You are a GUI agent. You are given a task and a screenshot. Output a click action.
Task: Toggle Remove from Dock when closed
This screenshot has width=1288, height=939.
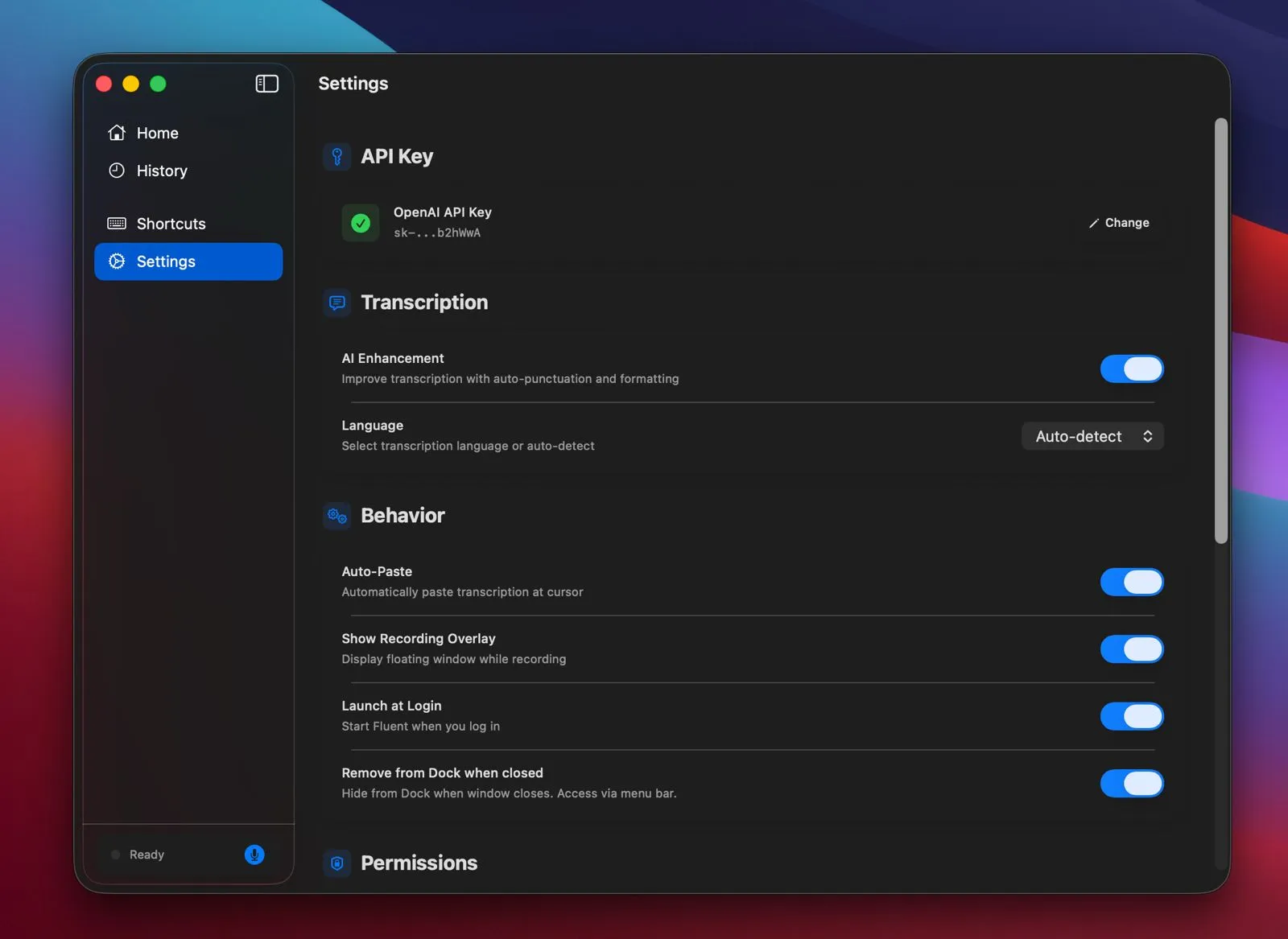pos(1131,784)
